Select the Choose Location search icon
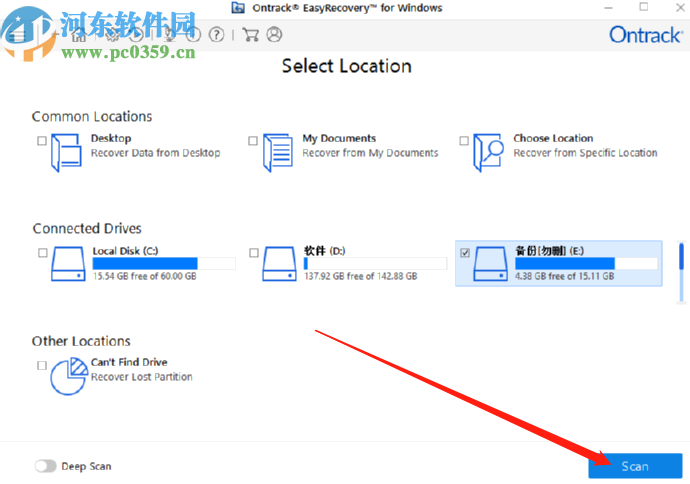690x484 pixels. [488, 152]
